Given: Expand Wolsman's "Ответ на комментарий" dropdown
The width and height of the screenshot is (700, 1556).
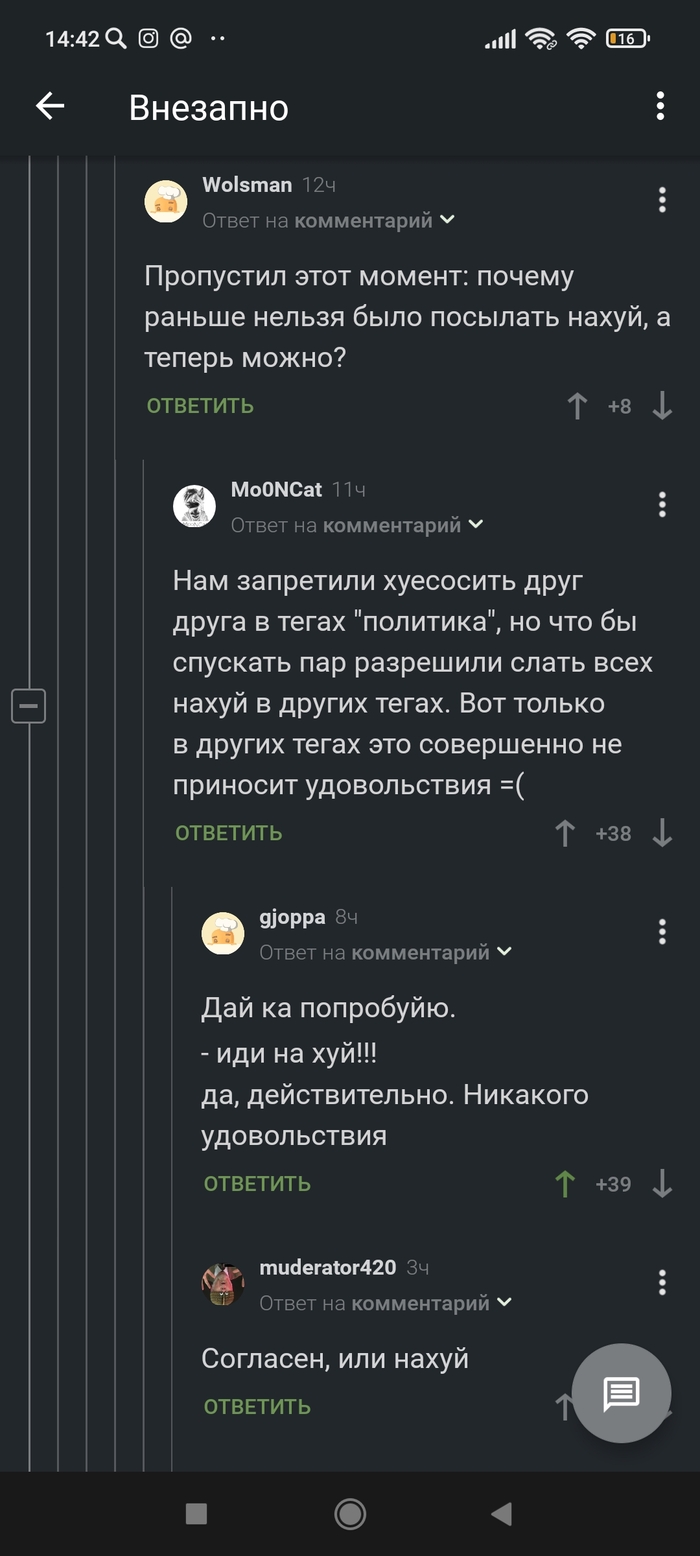Looking at the screenshot, I should [447, 220].
